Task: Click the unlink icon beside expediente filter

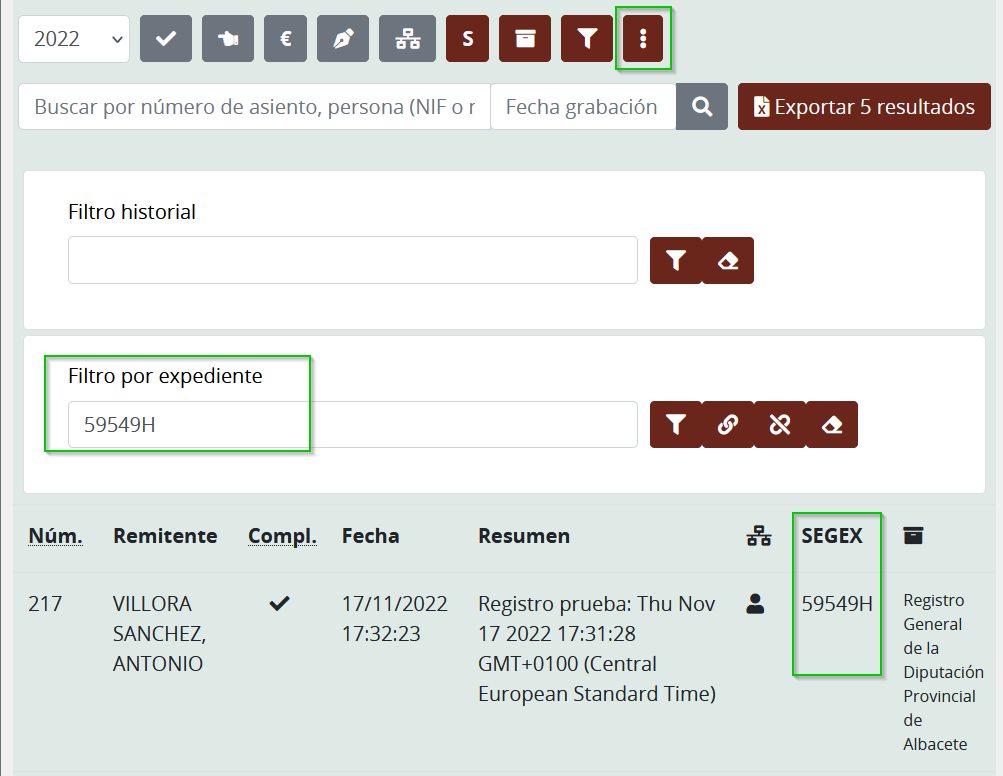Action: coord(780,425)
